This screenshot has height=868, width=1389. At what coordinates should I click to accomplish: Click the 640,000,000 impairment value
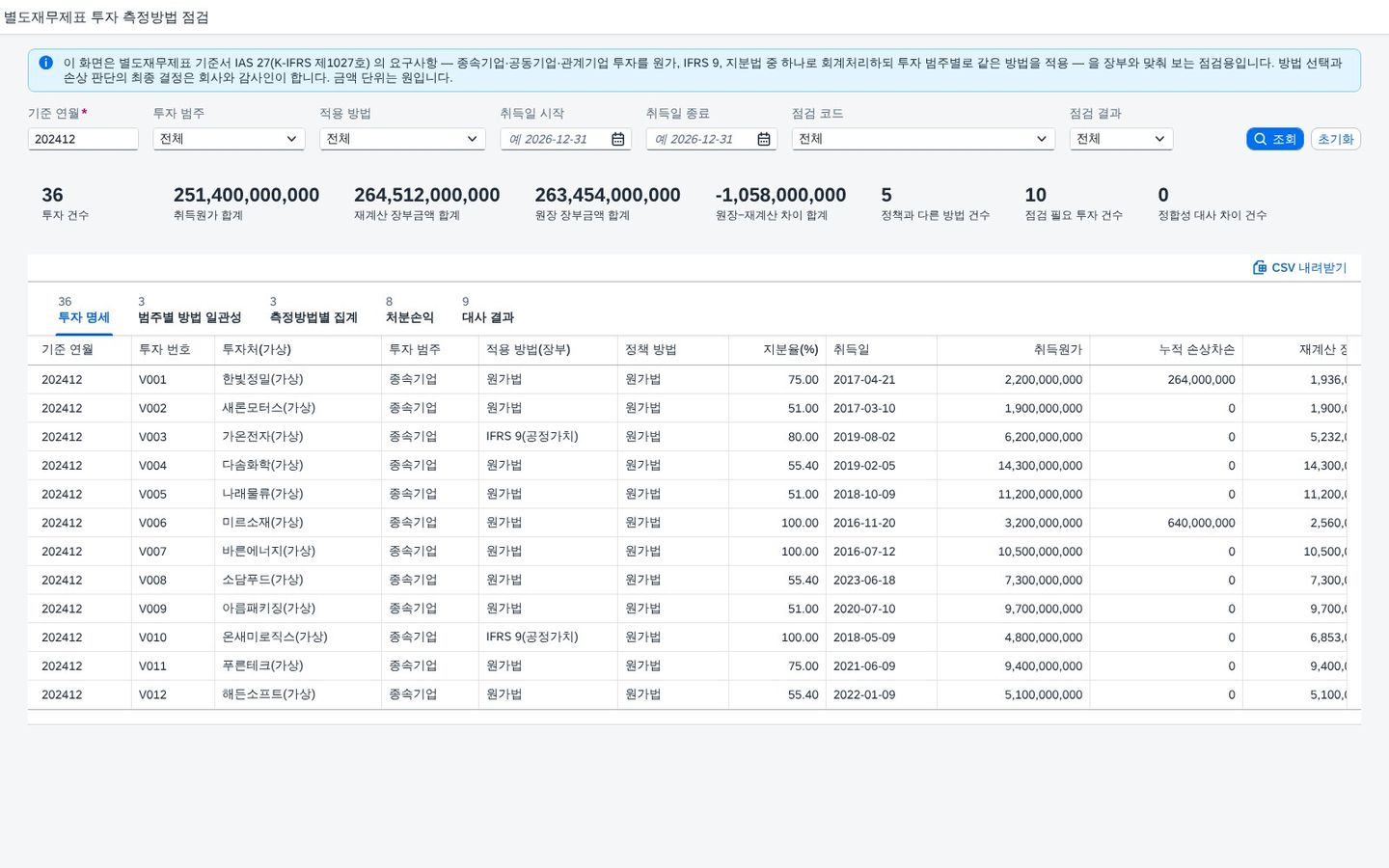(x=1201, y=523)
